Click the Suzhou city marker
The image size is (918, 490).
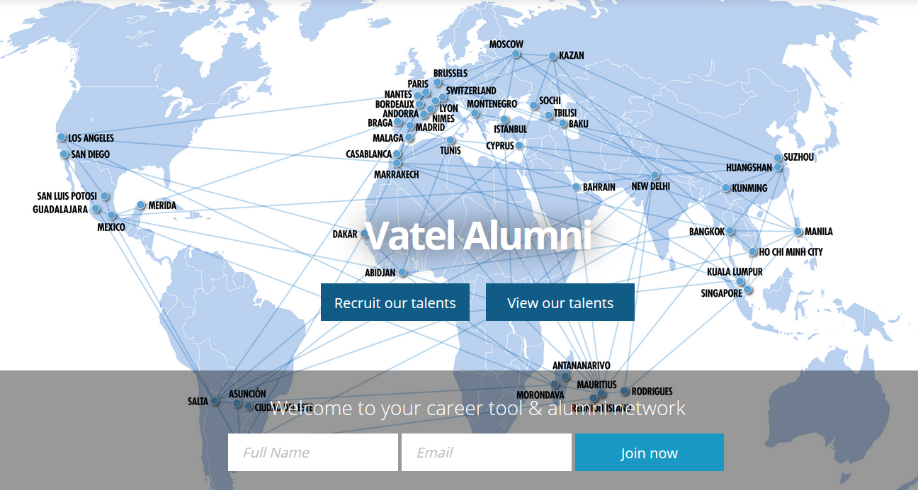pos(778,158)
